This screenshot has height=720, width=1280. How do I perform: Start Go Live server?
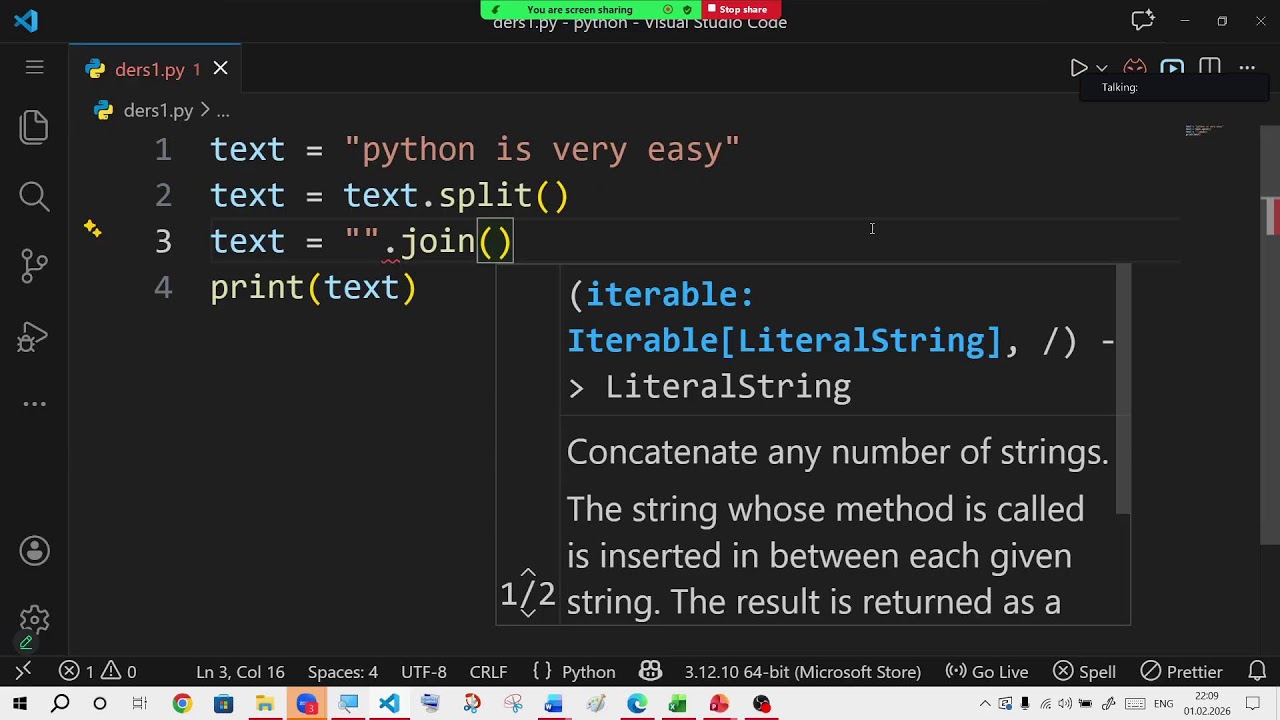pos(987,672)
